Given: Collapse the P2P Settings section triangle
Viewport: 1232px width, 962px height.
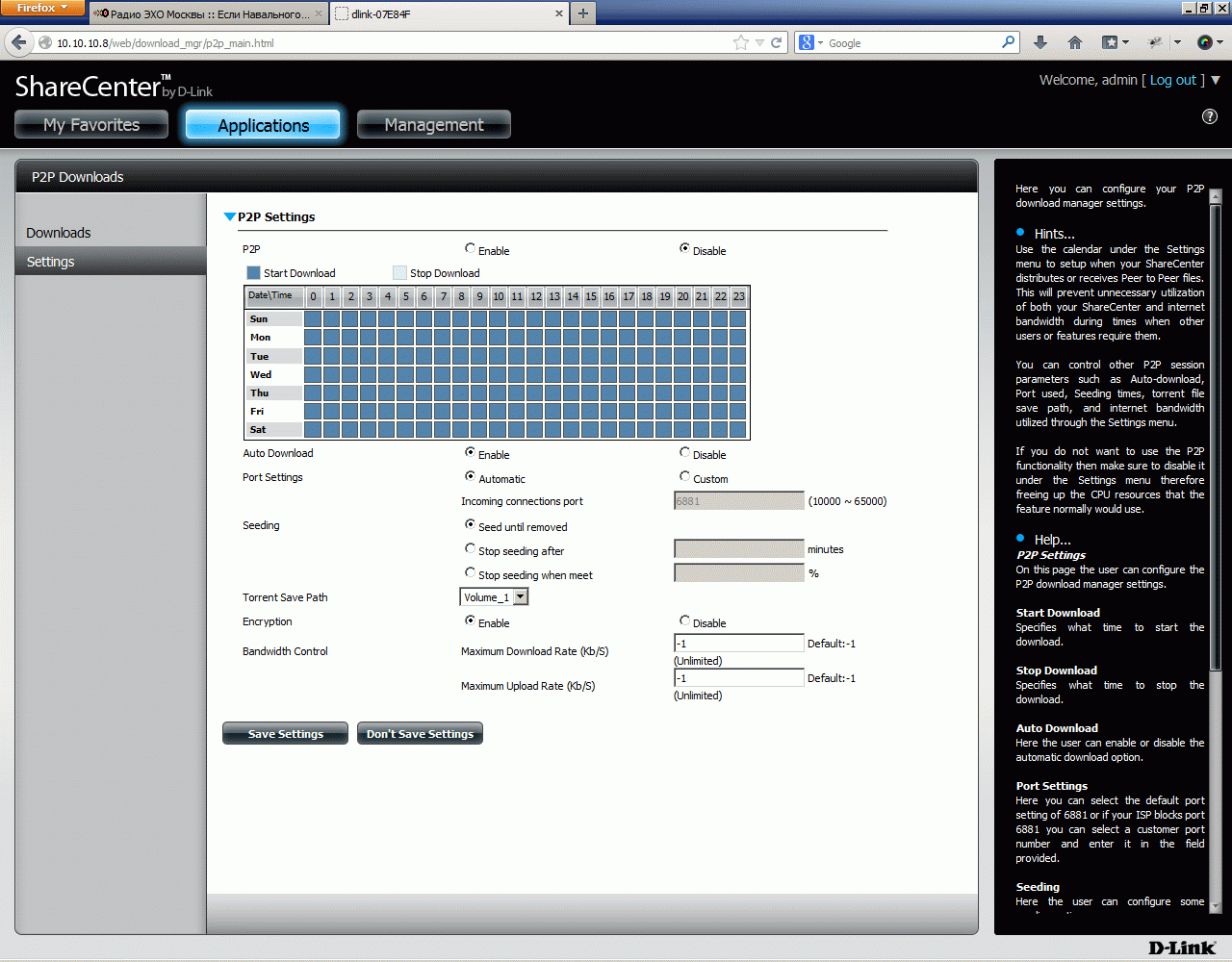Looking at the screenshot, I should 229,217.
